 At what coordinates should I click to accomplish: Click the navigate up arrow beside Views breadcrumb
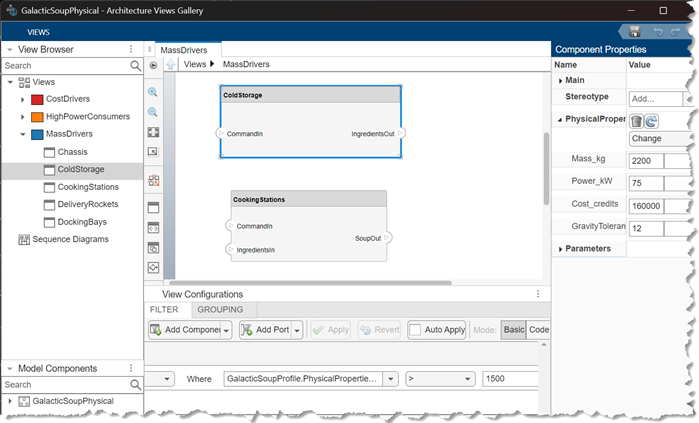[171, 64]
